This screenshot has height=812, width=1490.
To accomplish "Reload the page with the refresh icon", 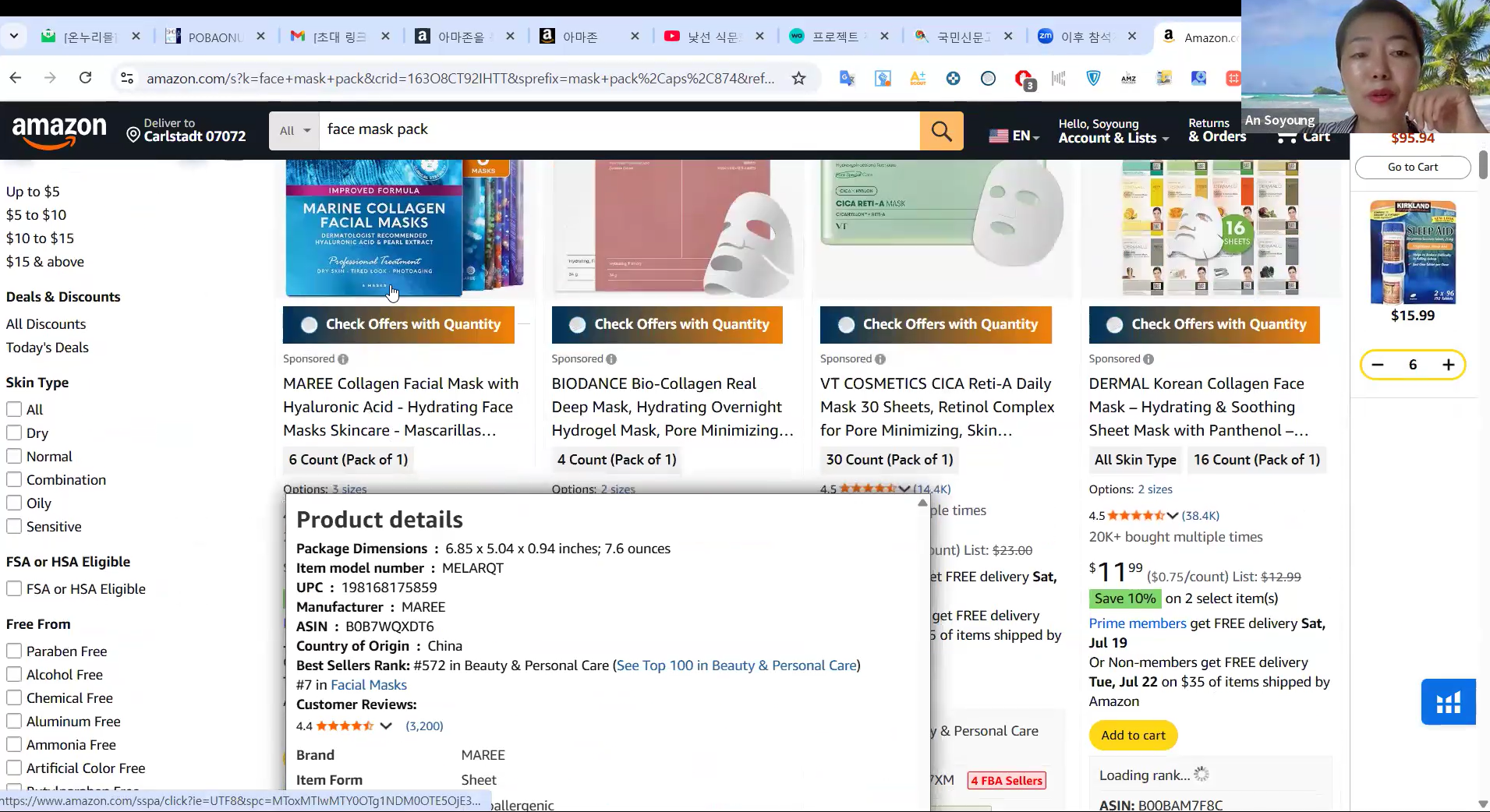I will 86,78.
